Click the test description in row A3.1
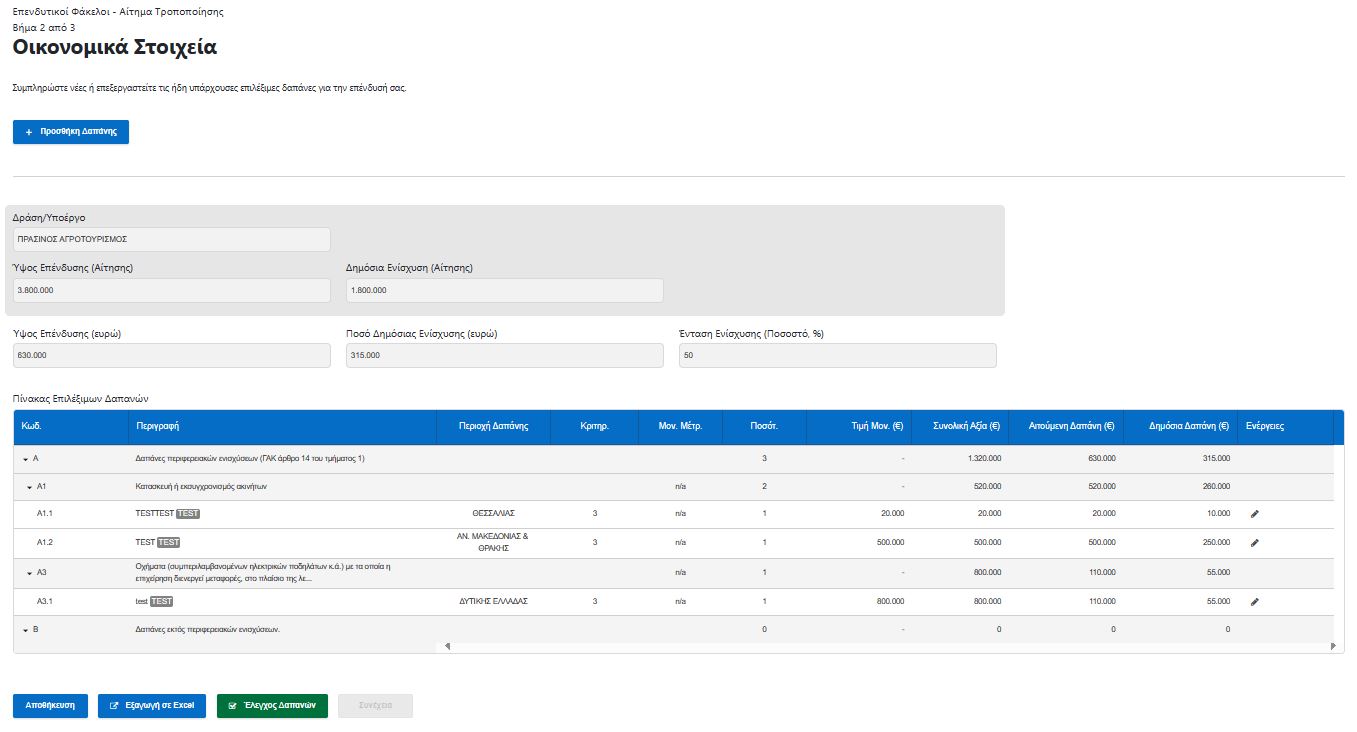Image resolution: width=1357 pixels, height=732 pixels. [141, 601]
